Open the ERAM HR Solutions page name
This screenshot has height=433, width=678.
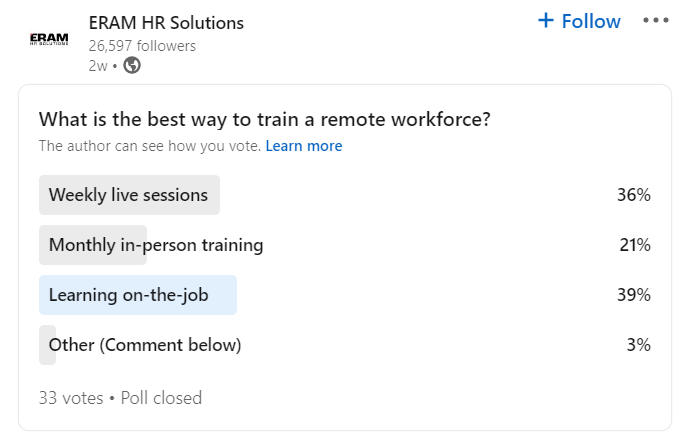click(166, 23)
